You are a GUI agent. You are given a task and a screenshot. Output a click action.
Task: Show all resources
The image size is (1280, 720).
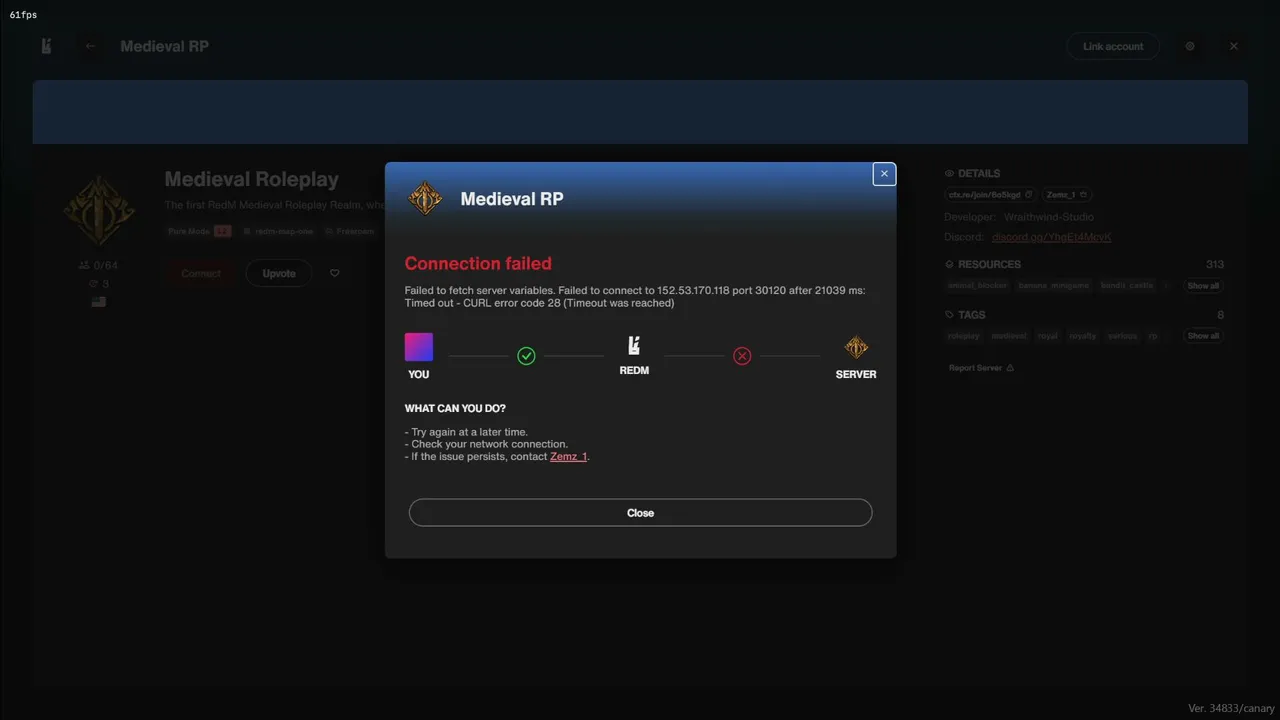click(x=1203, y=286)
